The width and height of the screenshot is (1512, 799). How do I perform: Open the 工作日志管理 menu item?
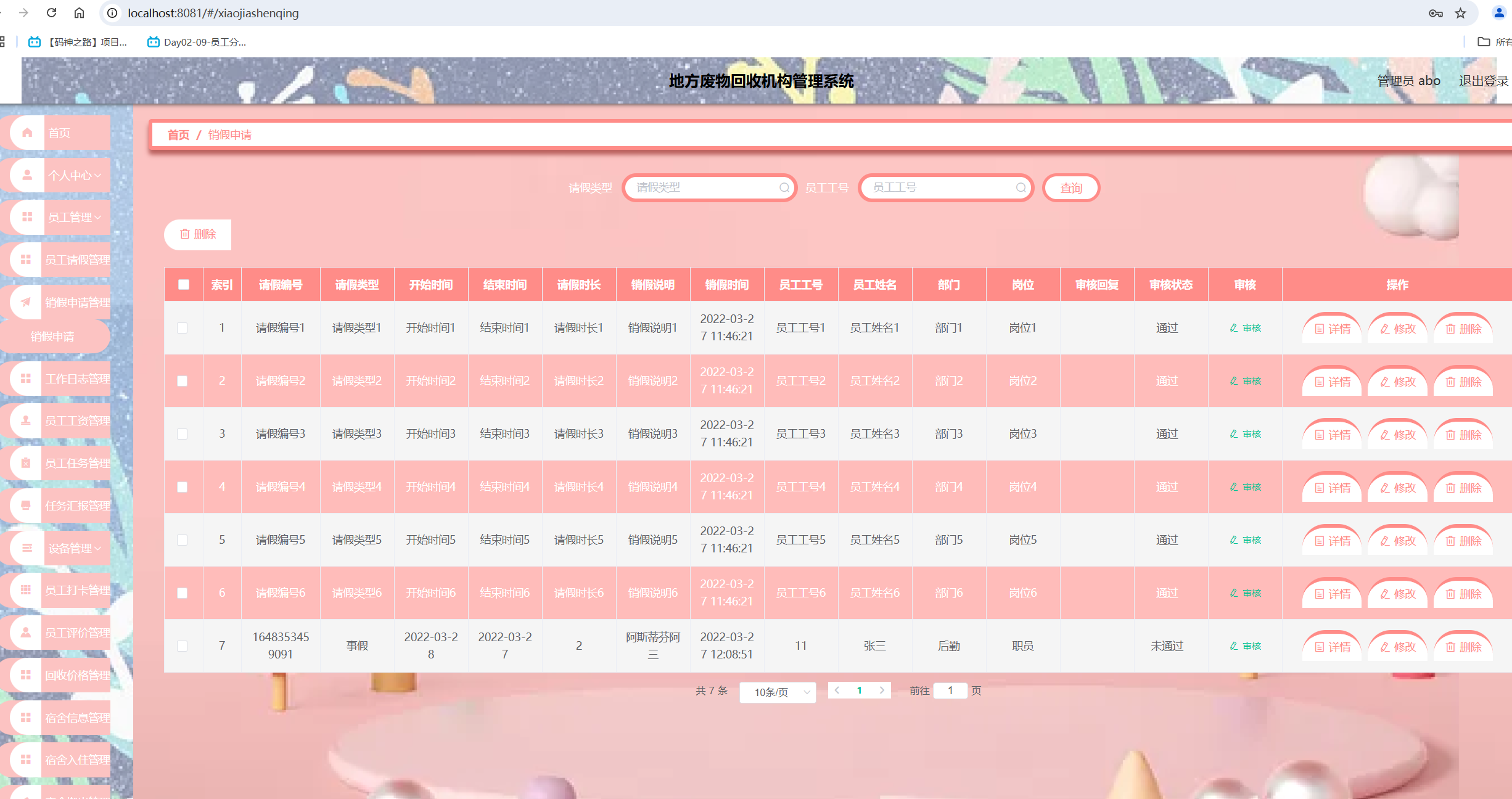tap(77, 379)
